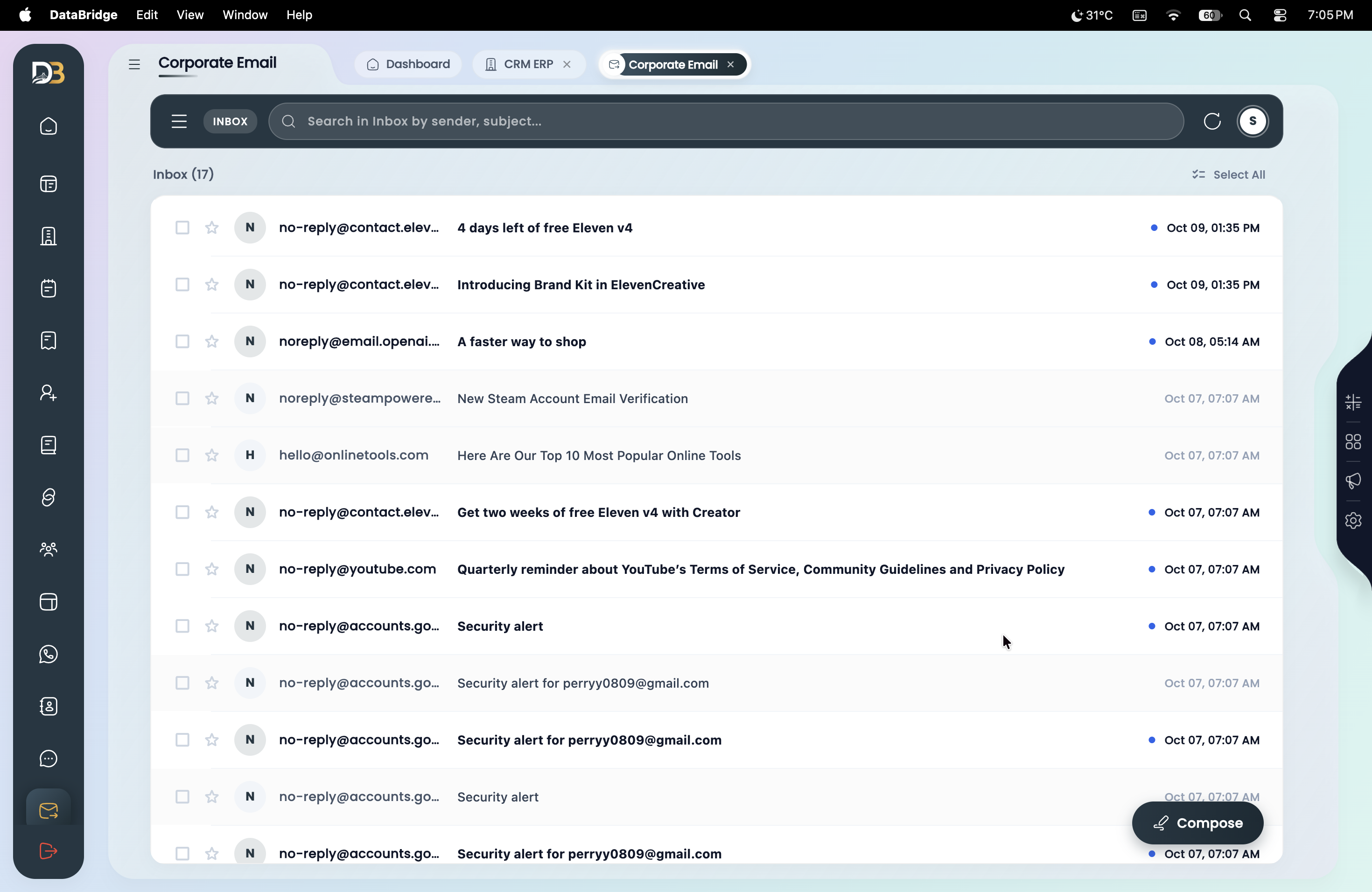Click the building icon in the left sidebar

pyautogui.click(x=49, y=236)
